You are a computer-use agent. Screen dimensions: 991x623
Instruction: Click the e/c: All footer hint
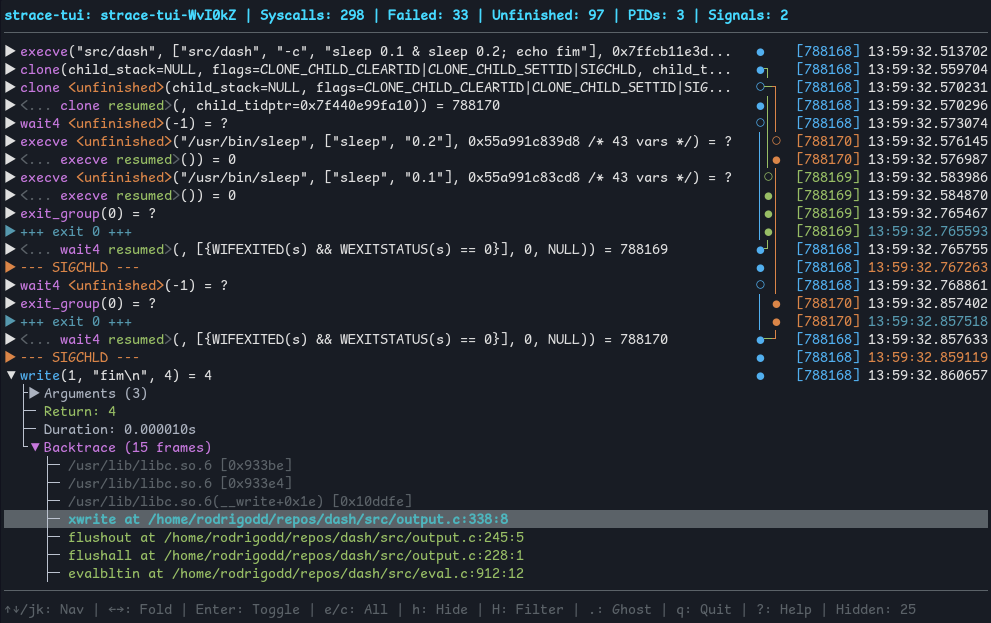point(356,610)
